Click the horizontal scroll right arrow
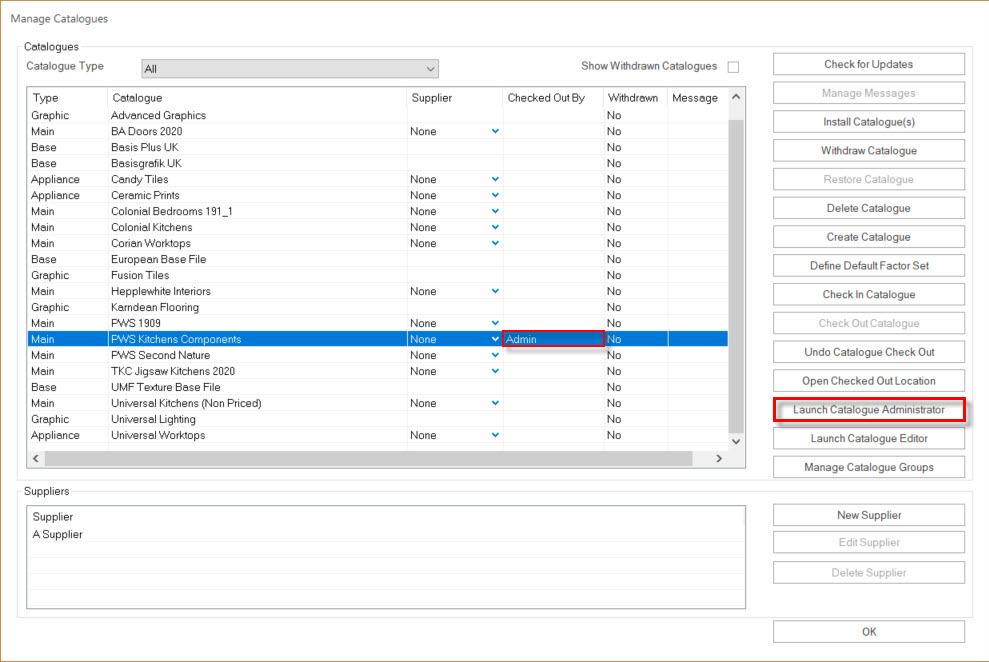This screenshot has width=989, height=662. click(719, 458)
